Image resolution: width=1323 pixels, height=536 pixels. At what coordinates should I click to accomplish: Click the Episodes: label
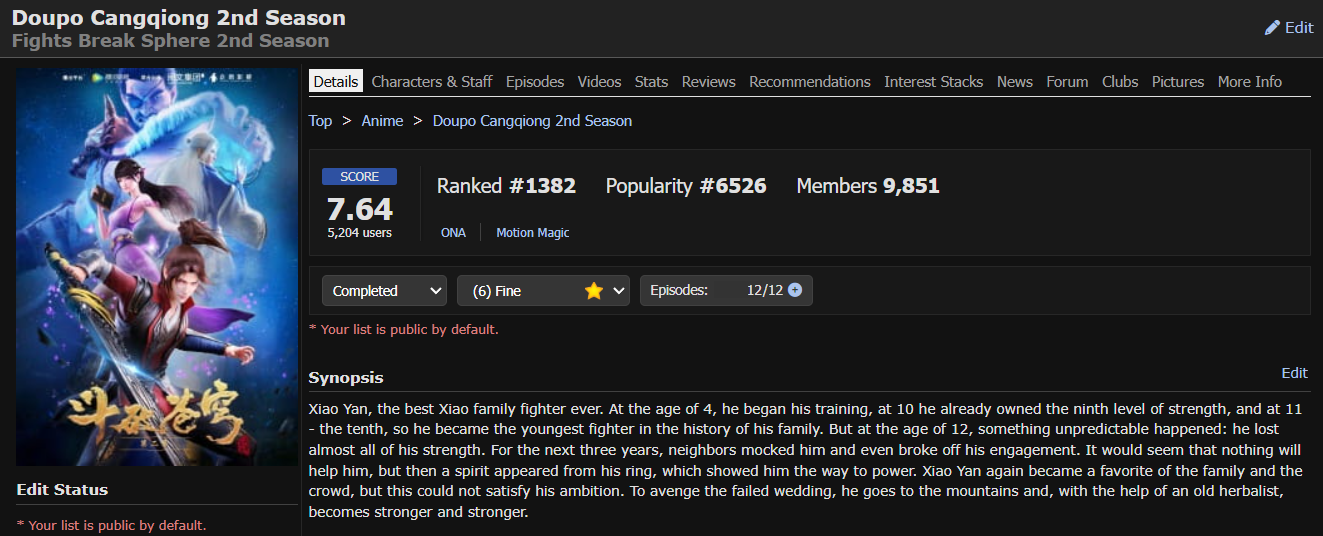point(679,290)
